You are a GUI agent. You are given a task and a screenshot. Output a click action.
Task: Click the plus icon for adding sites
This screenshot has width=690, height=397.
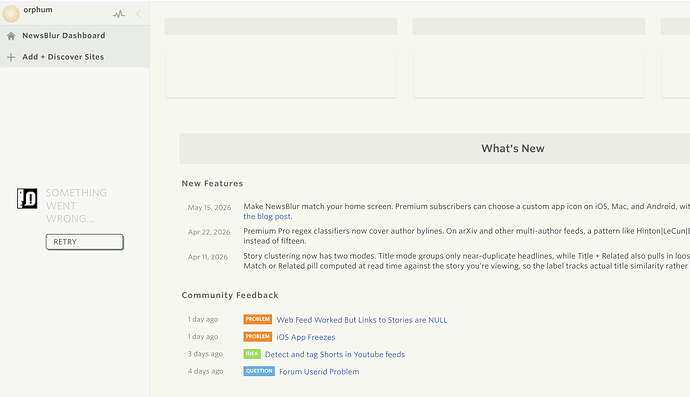(x=11, y=57)
